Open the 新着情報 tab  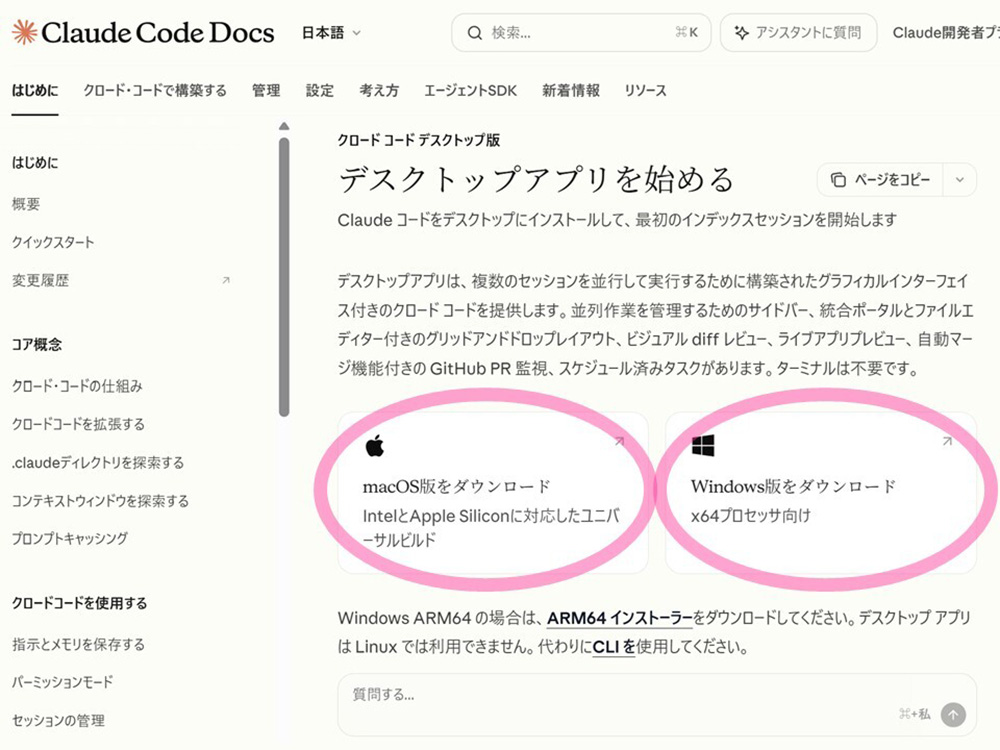(571, 91)
